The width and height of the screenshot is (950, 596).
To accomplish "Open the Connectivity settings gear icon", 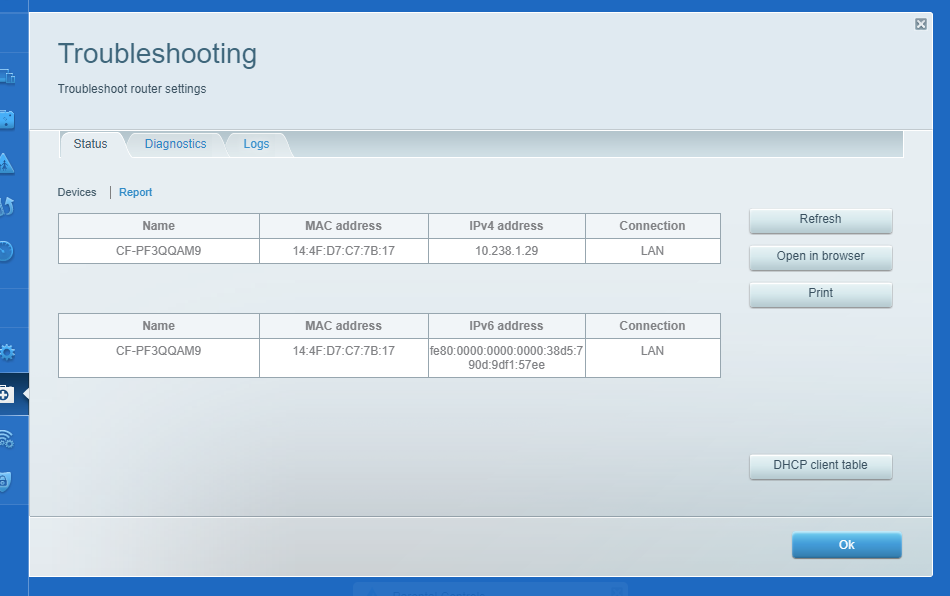I will click(x=9, y=351).
